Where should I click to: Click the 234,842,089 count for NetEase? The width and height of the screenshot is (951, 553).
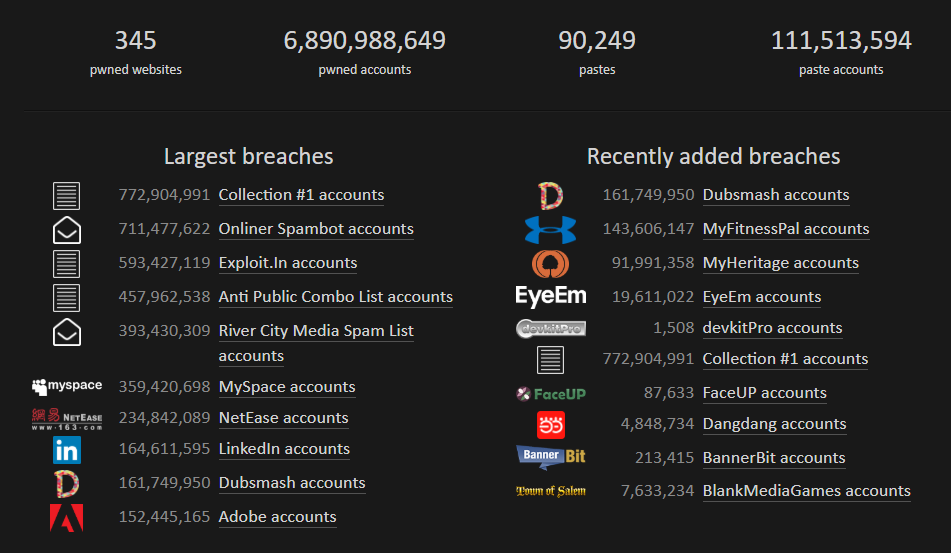click(164, 418)
